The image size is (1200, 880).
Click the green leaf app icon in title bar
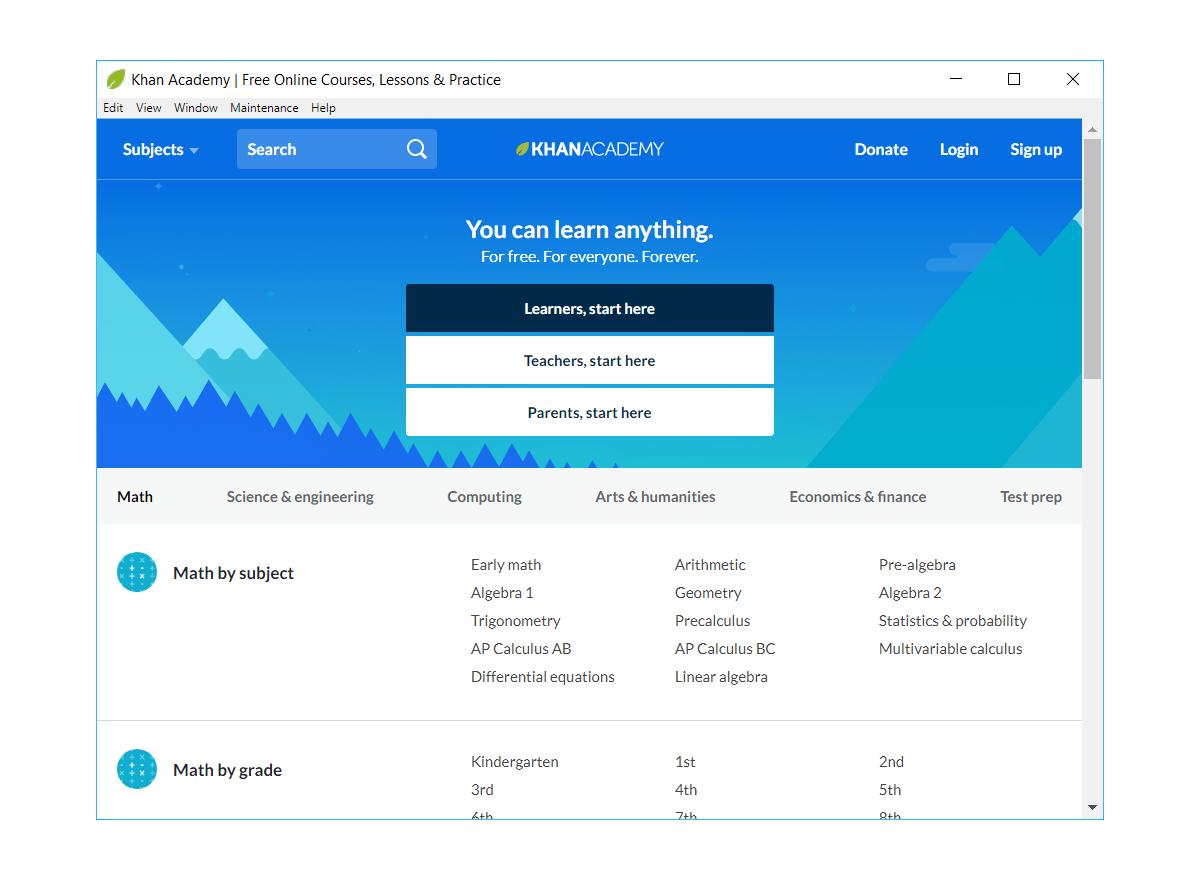click(x=116, y=79)
